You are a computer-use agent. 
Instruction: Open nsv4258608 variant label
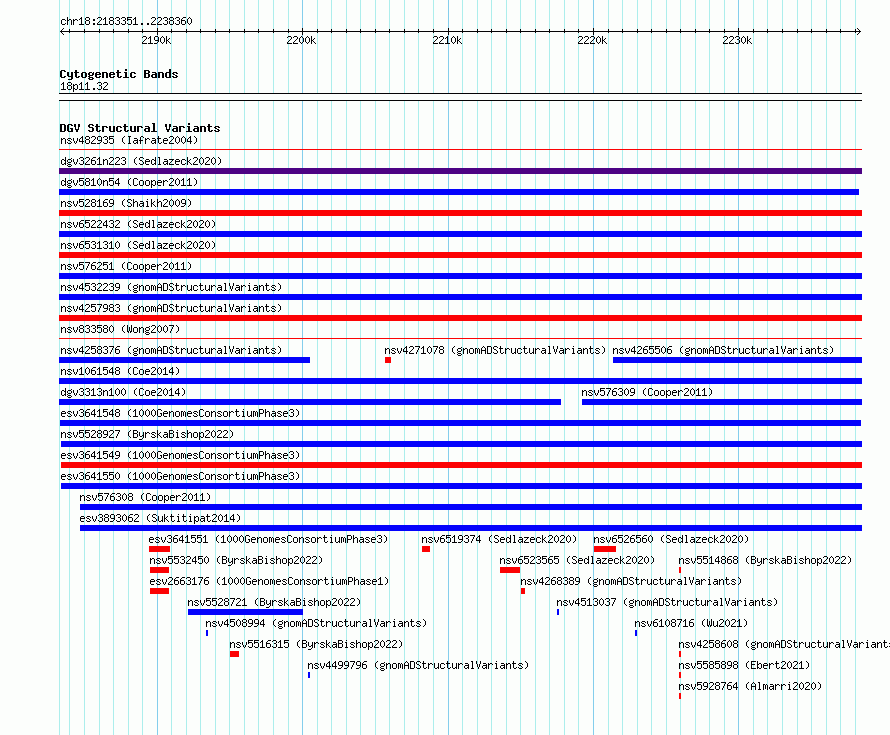[784, 644]
